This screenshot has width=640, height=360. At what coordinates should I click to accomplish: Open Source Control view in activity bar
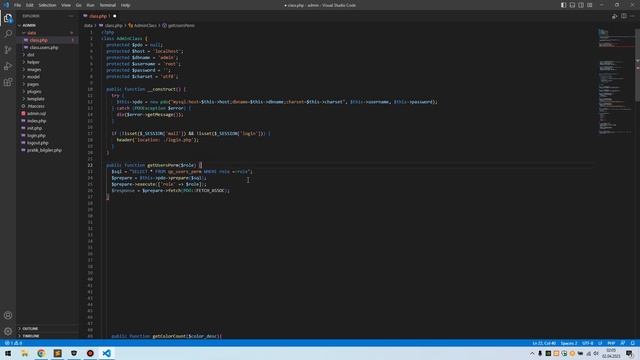click(x=8, y=50)
